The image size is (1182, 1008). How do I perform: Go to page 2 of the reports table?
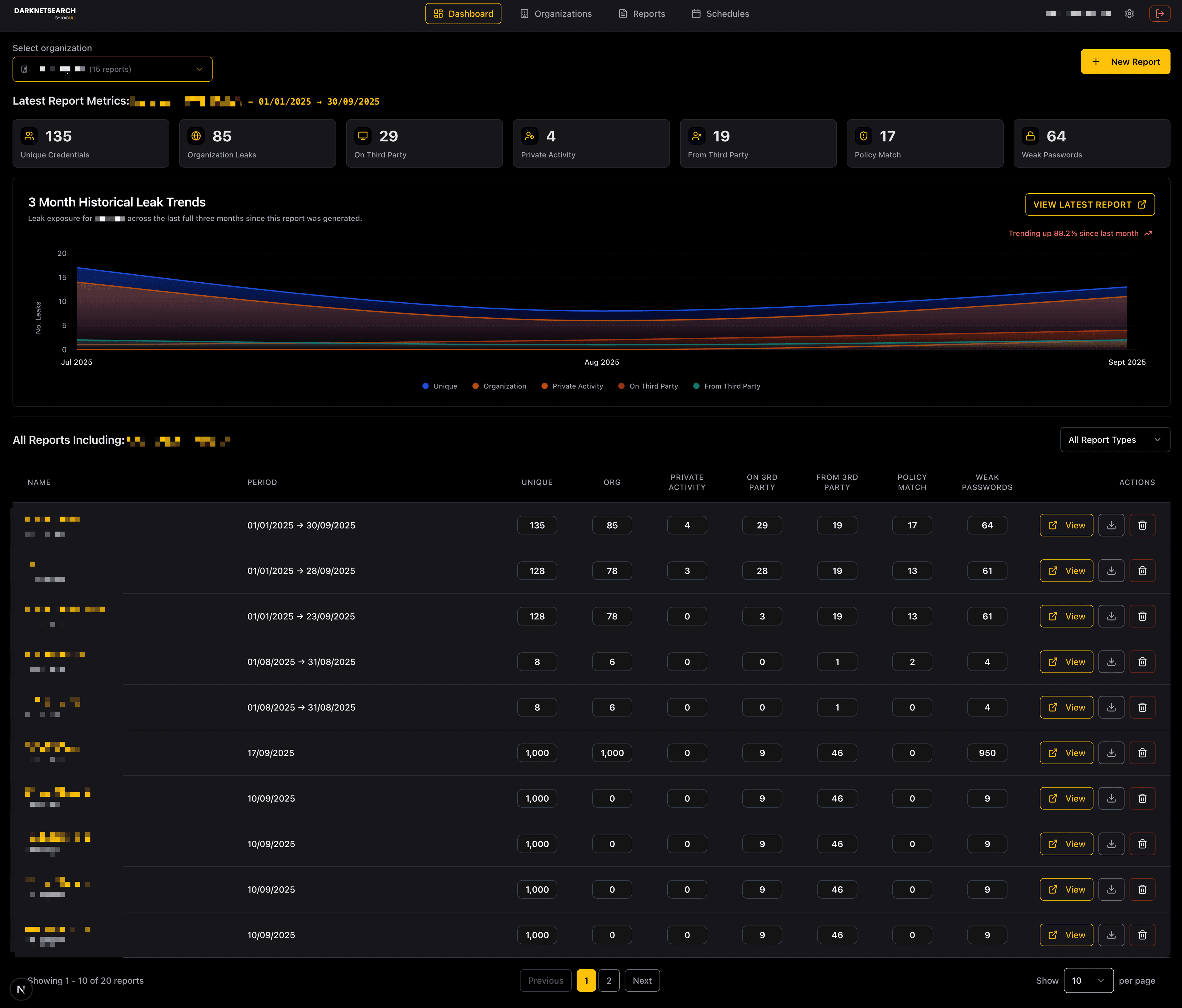[609, 980]
